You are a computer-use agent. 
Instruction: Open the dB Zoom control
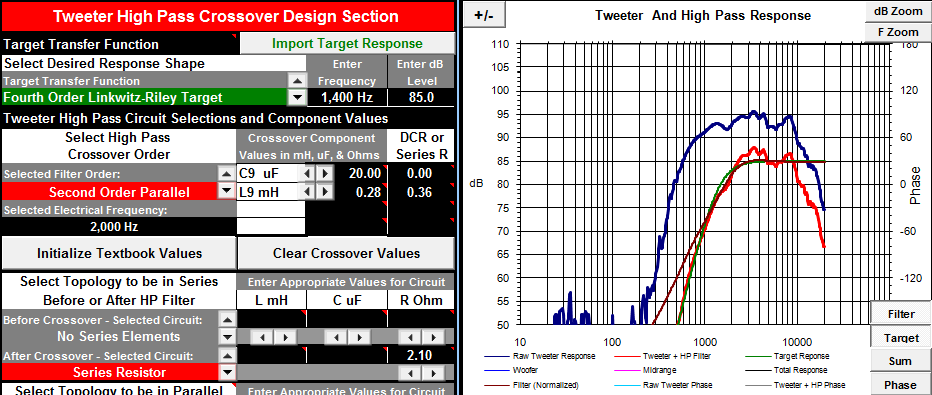click(x=898, y=11)
